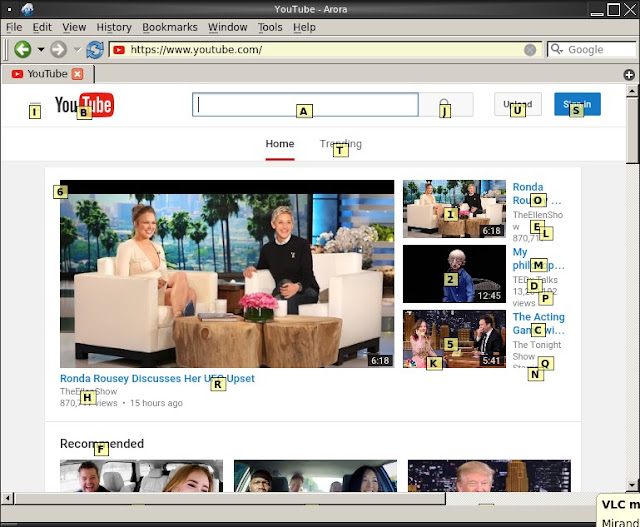Image resolution: width=640 pixels, height=527 pixels.
Task: Open the Help menu
Action: [304, 27]
